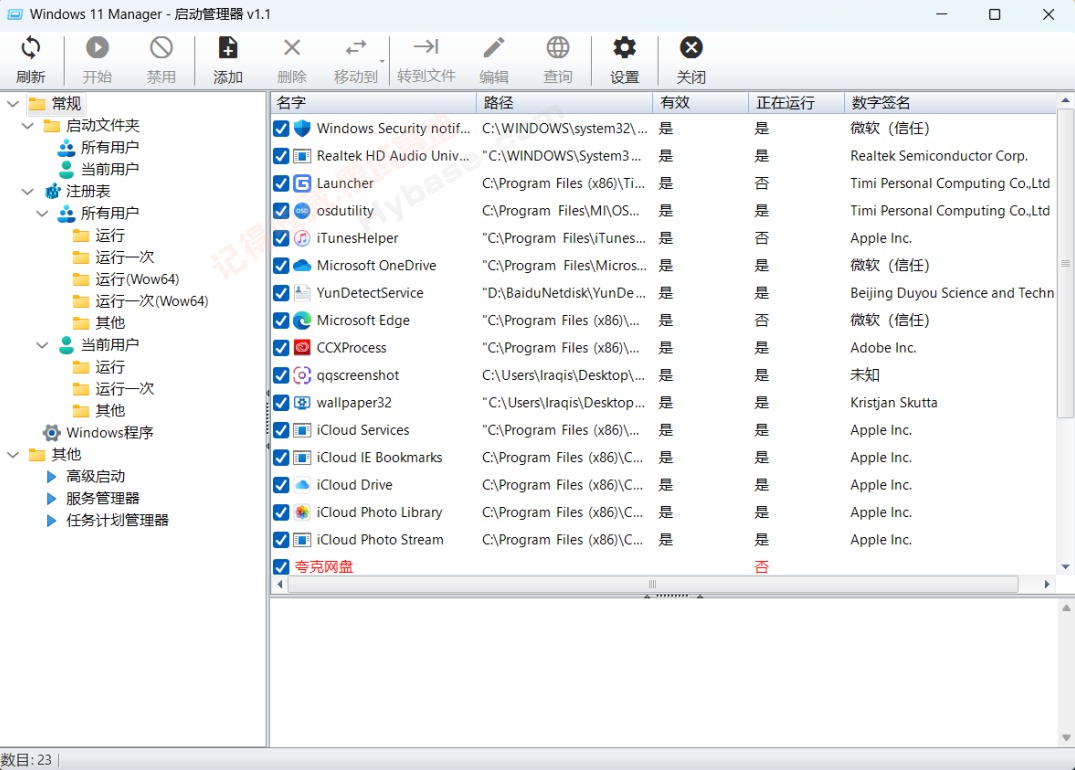Screen dimensions: 1075x770
Task: Open 任务计划管理器 in the tree
Action: point(117,520)
